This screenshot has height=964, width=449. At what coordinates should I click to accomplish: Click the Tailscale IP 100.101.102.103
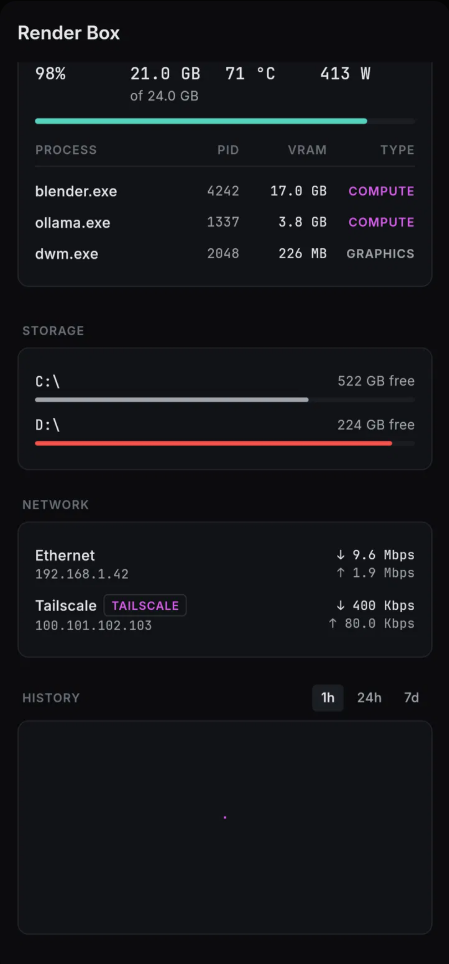coord(93,626)
